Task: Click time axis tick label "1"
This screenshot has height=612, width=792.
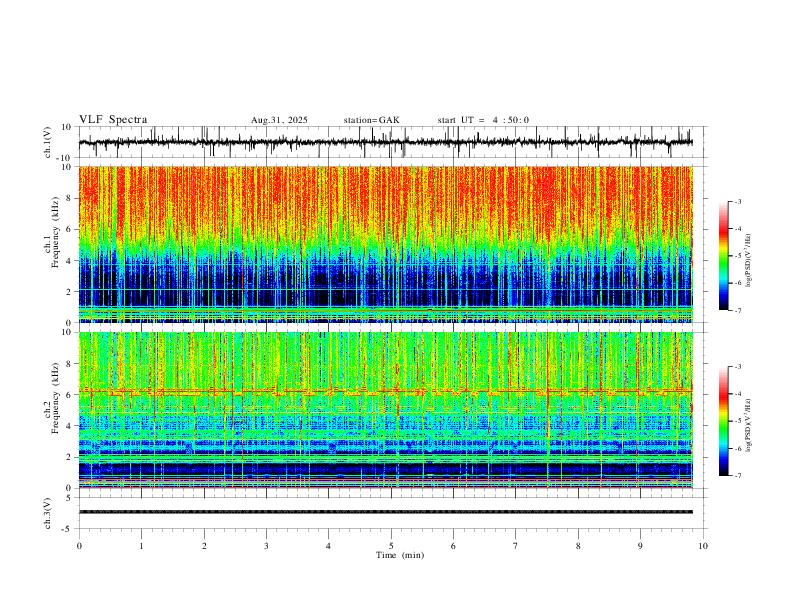Action: (141, 546)
